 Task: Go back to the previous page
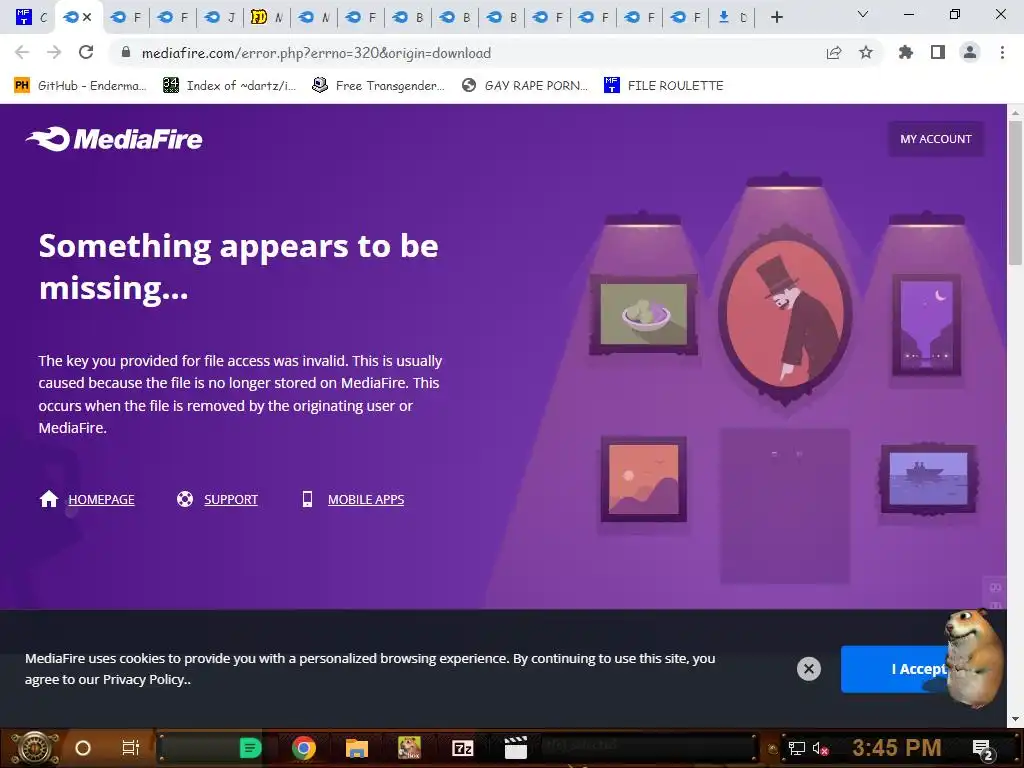22,52
